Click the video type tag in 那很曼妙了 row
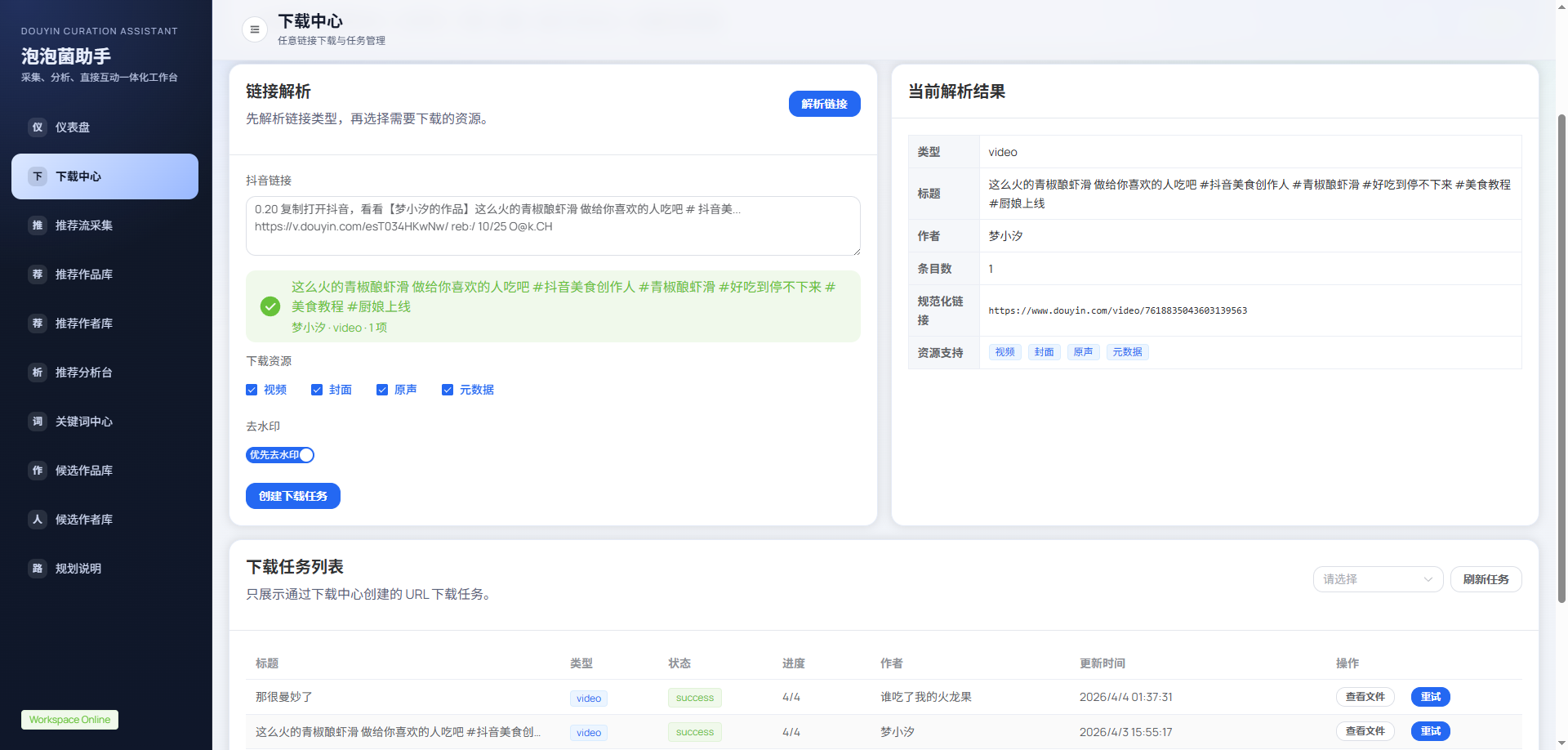This screenshot has width=1568, height=750. 588,699
